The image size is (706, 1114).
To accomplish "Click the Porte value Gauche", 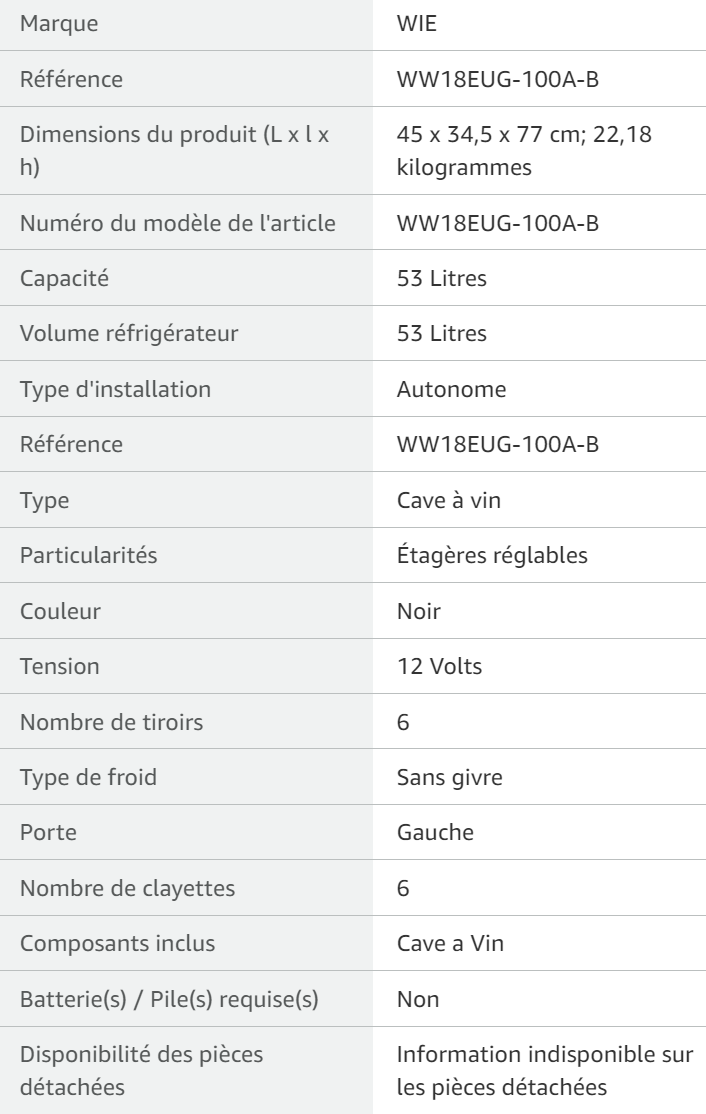I will click(x=435, y=833).
